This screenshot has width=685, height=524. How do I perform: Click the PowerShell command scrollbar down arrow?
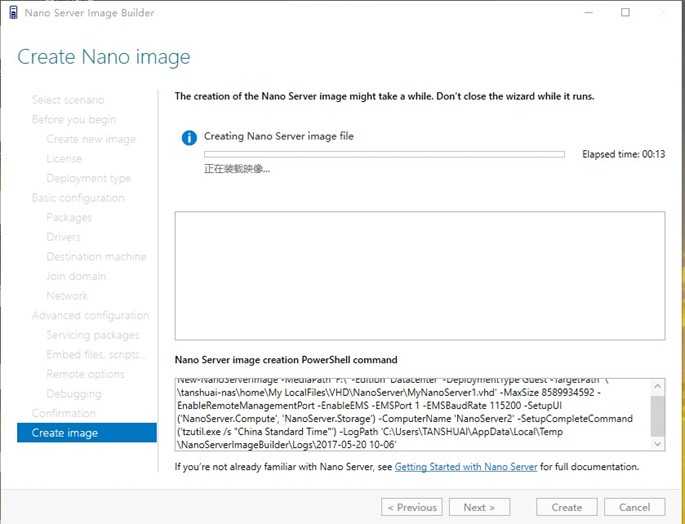pos(657,444)
